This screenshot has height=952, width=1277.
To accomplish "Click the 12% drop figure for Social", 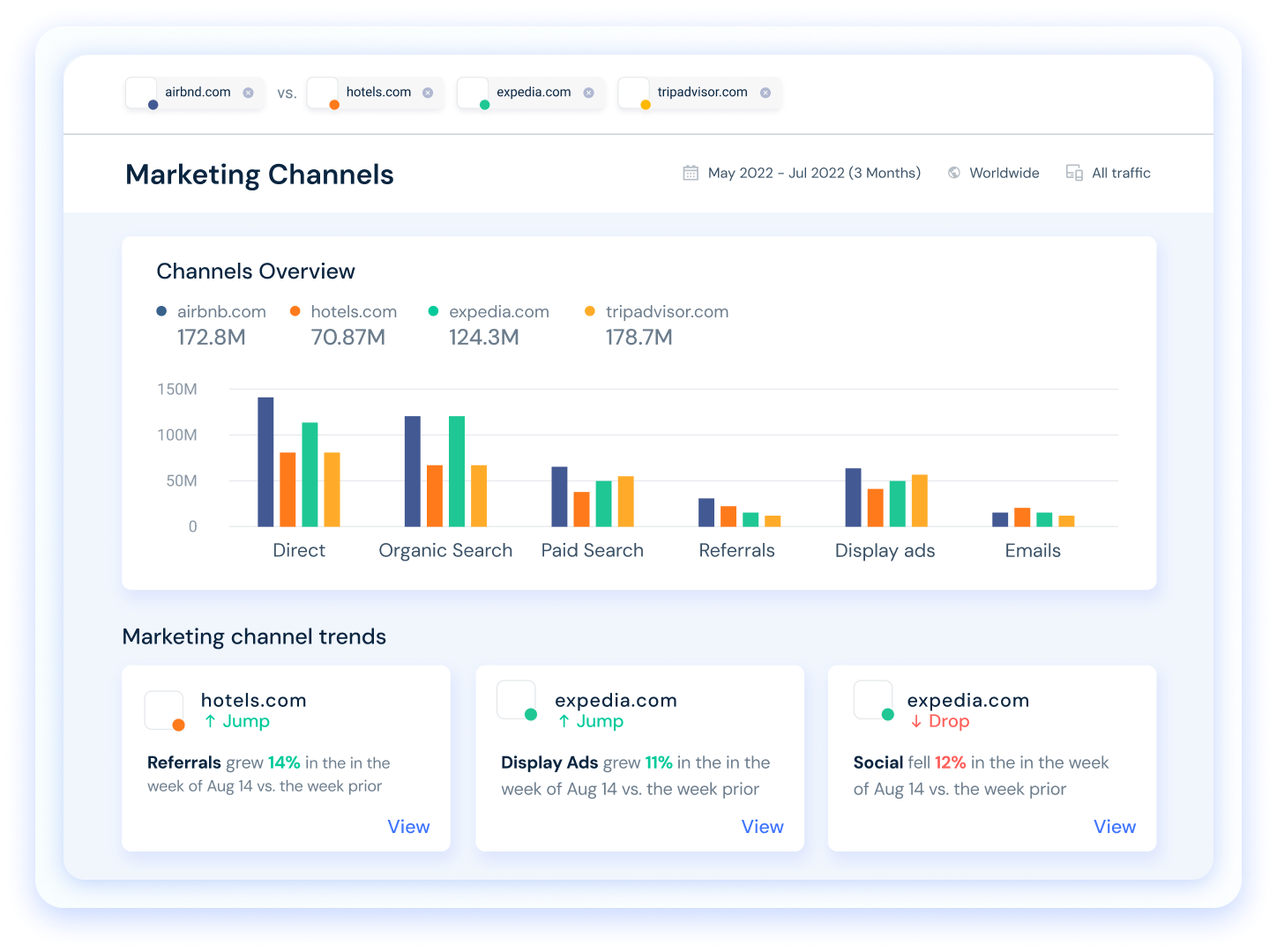I will click(951, 762).
